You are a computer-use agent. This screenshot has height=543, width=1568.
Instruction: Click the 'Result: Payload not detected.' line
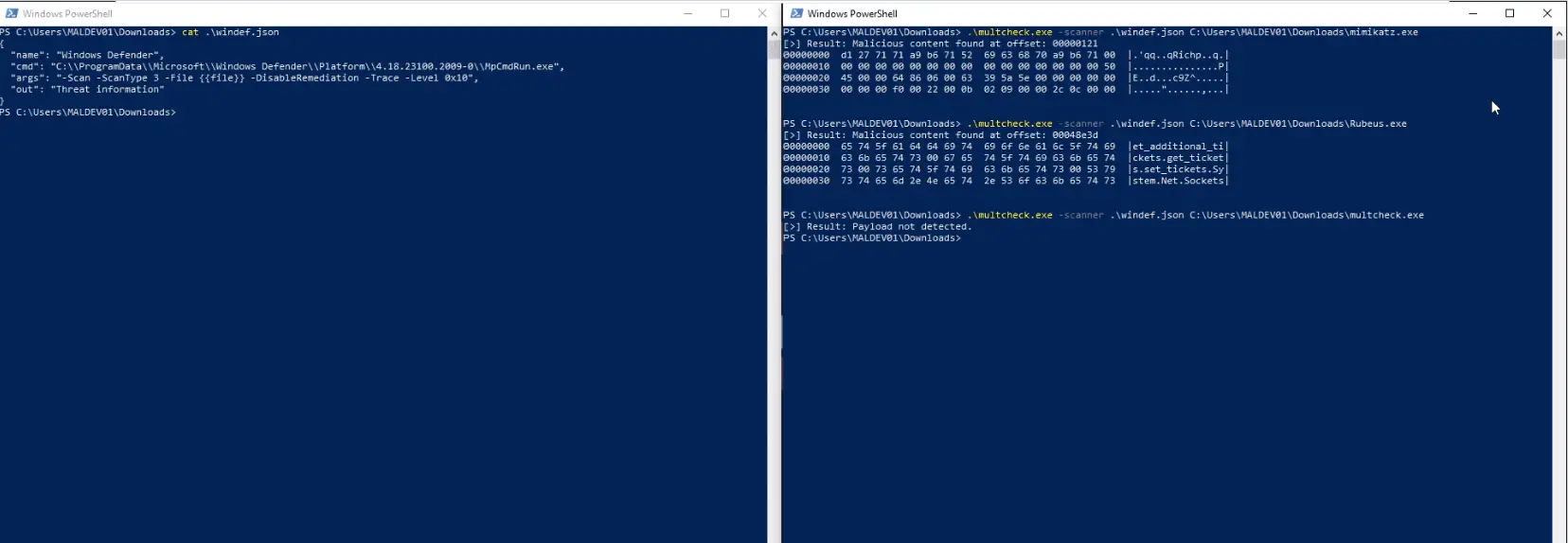(x=877, y=226)
